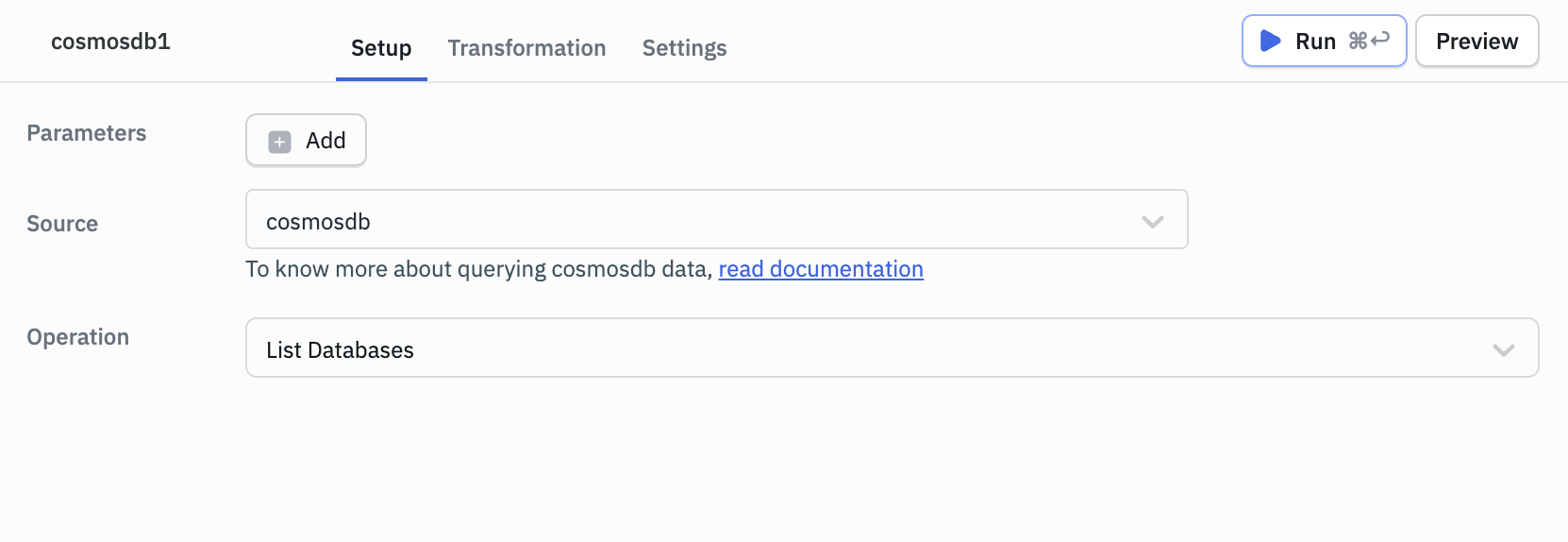
Task: Click the Source field label
Action: 62,224
